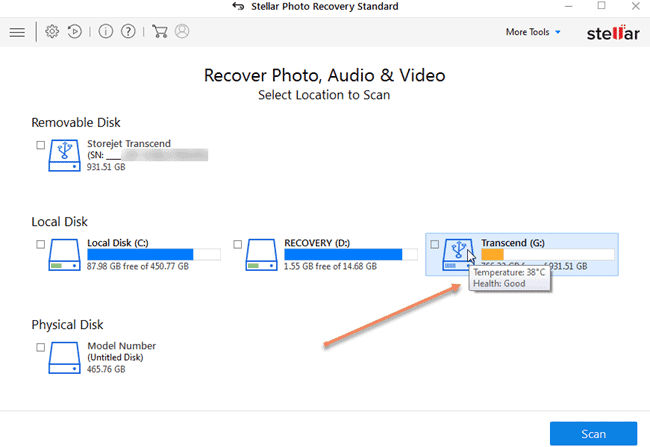This screenshot has height=447, width=650.
Task: Maximize the Stellar Photo Recovery window
Action: 601,6
